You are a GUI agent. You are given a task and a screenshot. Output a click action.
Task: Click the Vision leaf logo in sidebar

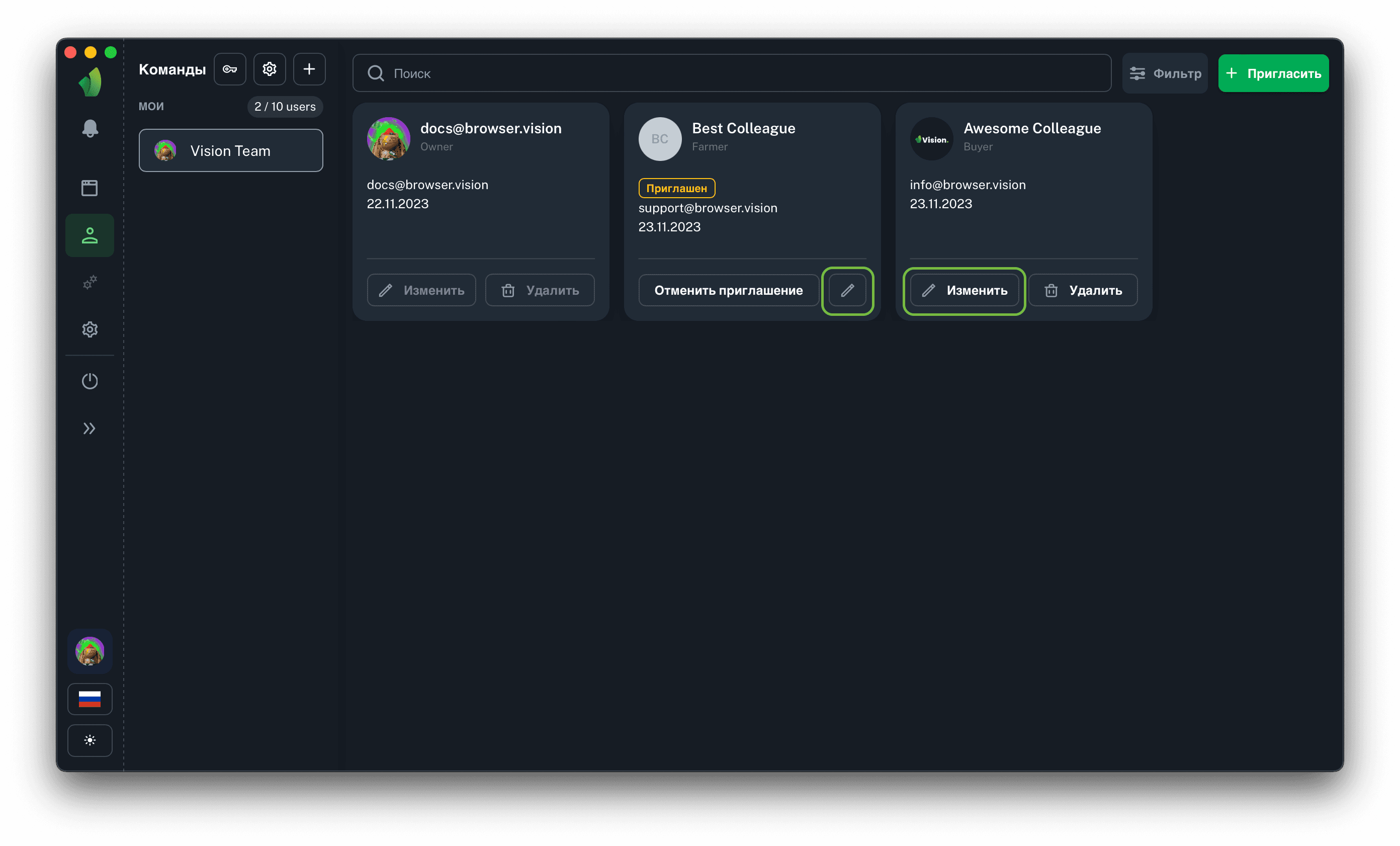(x=91, y=82)
